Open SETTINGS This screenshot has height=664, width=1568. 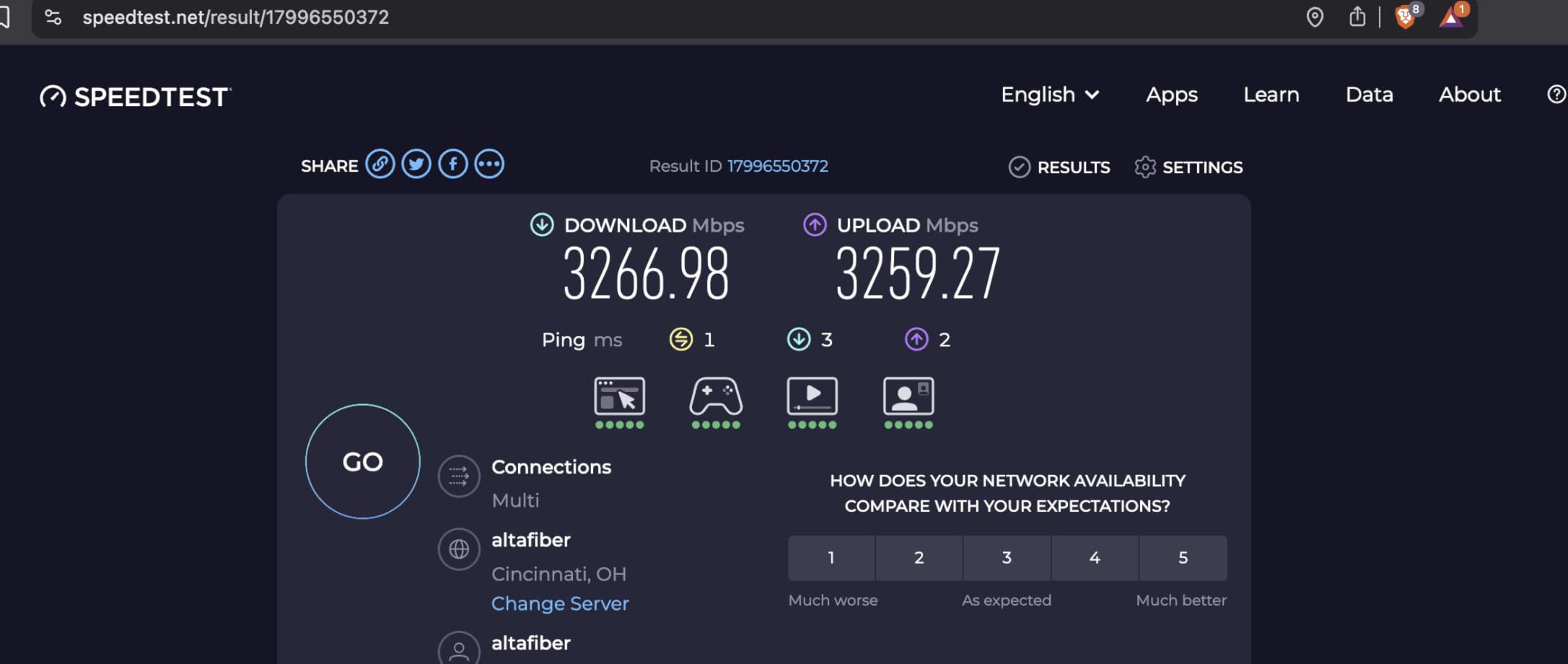click(x=1203, y=167)
